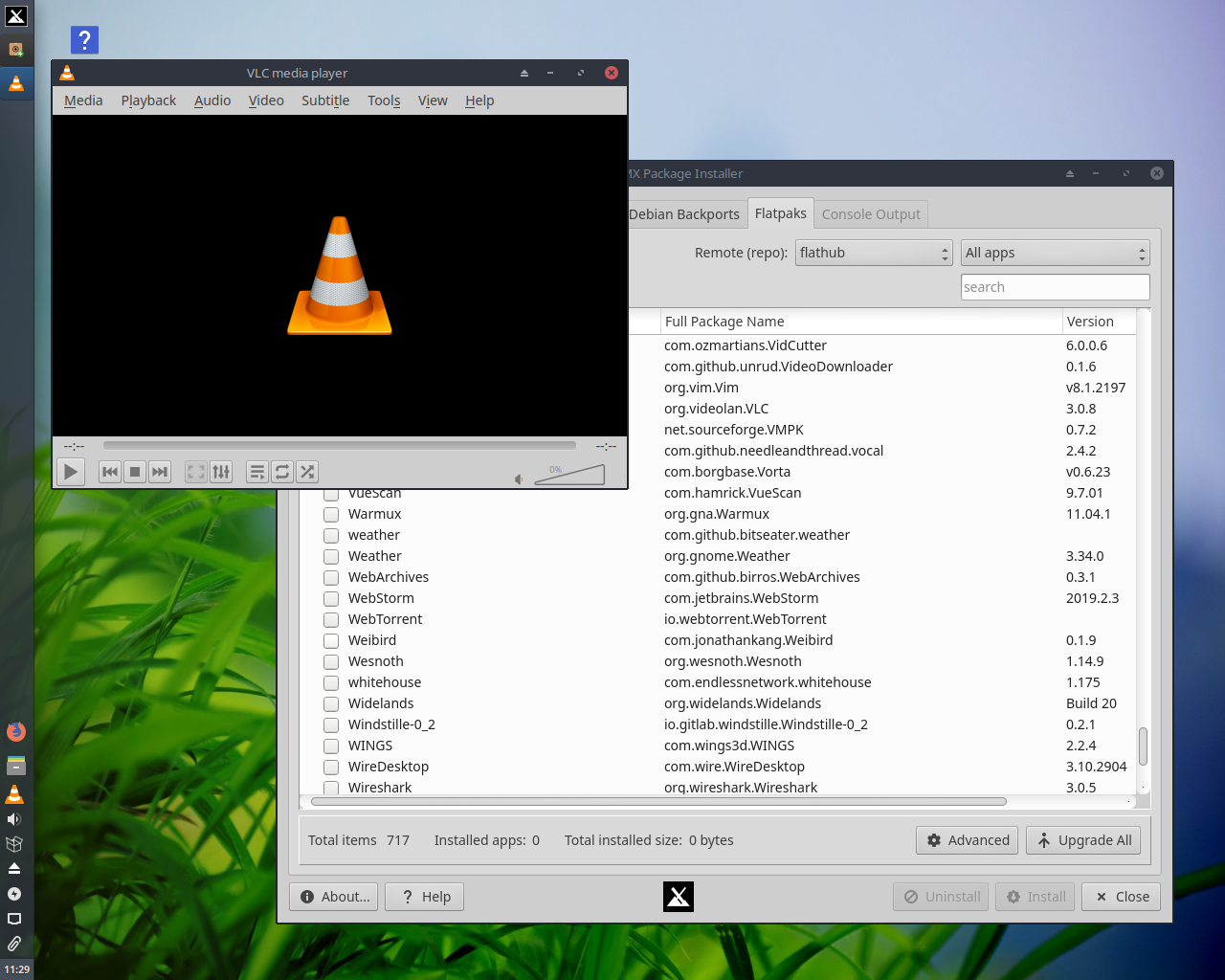This screenshot has height=980, width=1225.
Task: Toggle VLC loop mode
Action: pos(282,472)
